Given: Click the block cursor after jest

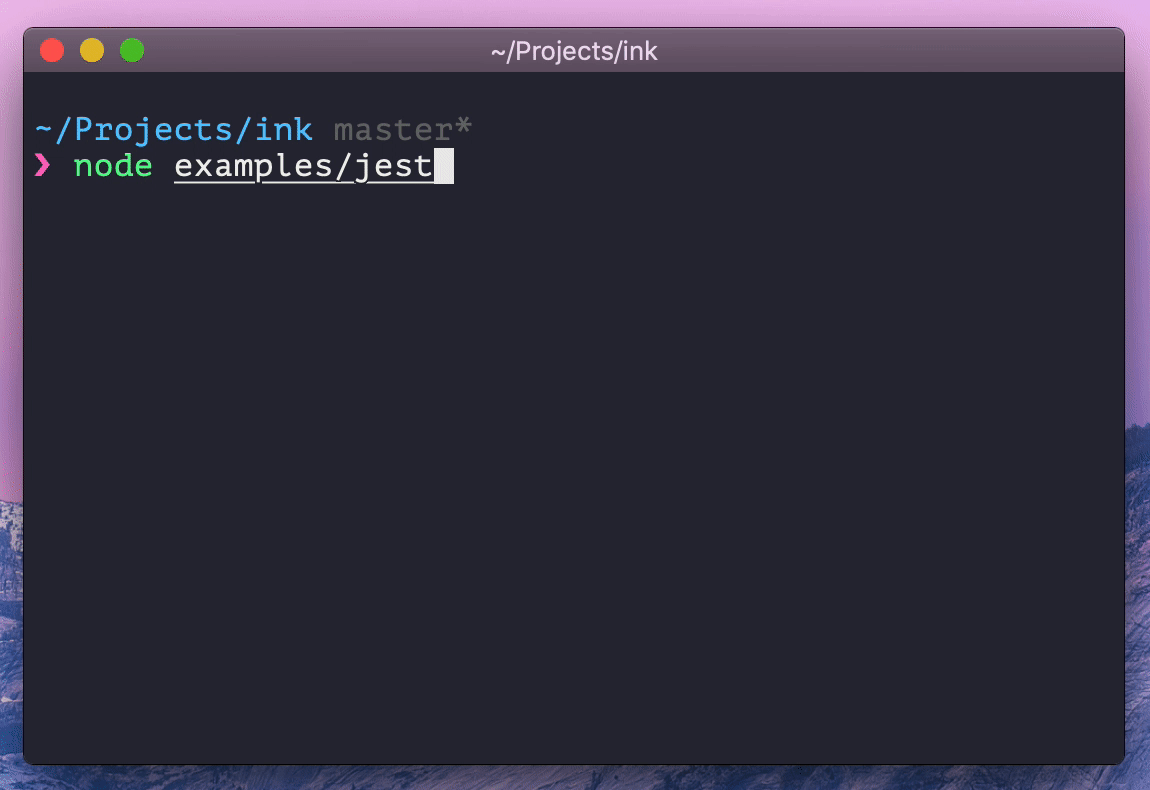Looking at the screenshot, I should 444,166.
